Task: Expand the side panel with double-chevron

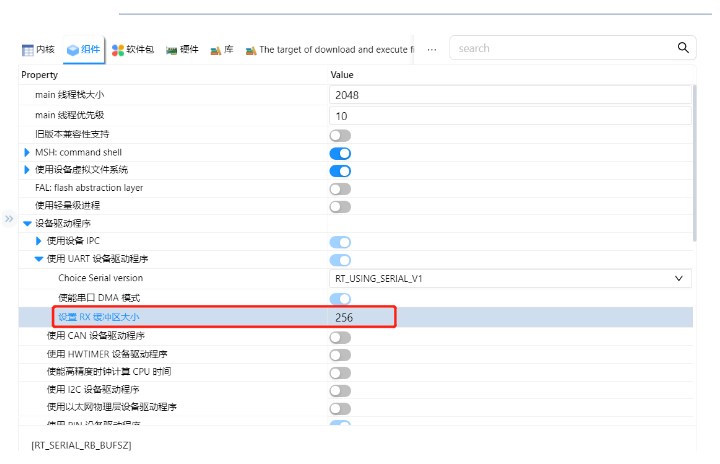Action: point(9,219)
